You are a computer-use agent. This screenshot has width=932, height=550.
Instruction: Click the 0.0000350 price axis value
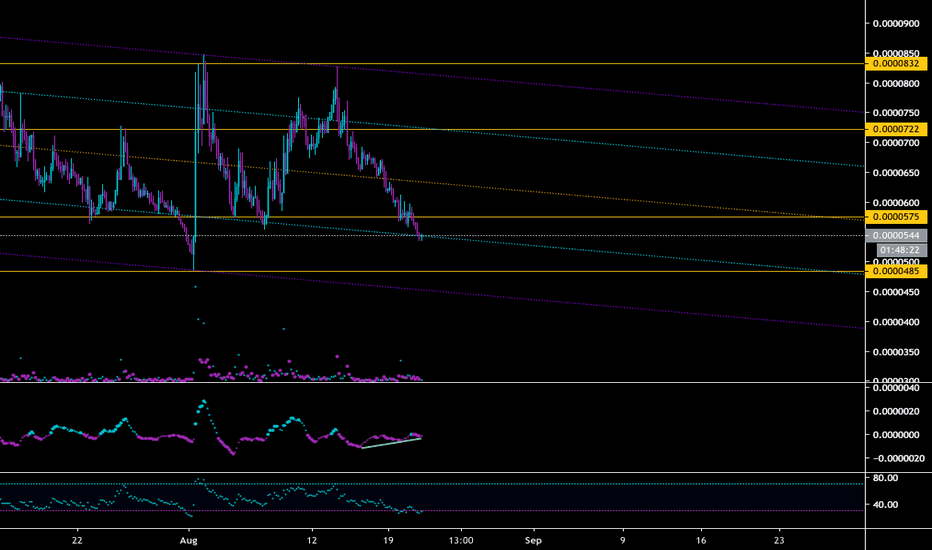896,352
